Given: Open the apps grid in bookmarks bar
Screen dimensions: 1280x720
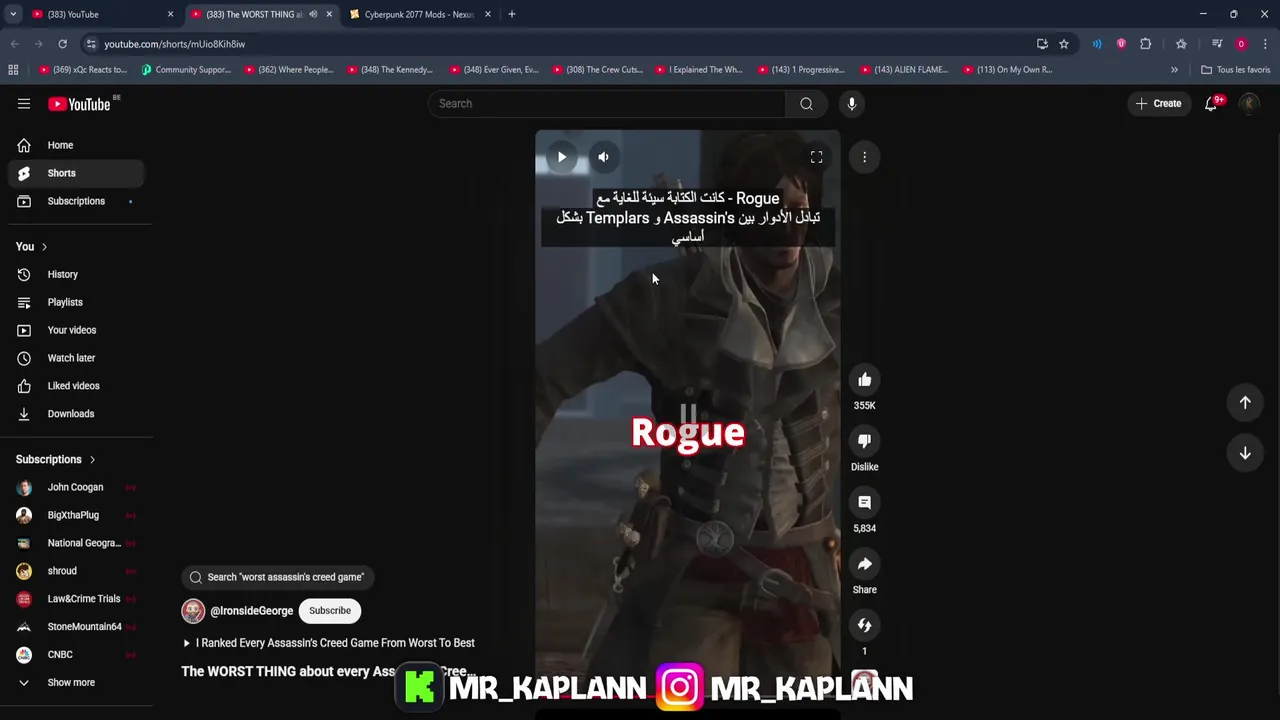Looking at the screenshot, I should (13, 70).
